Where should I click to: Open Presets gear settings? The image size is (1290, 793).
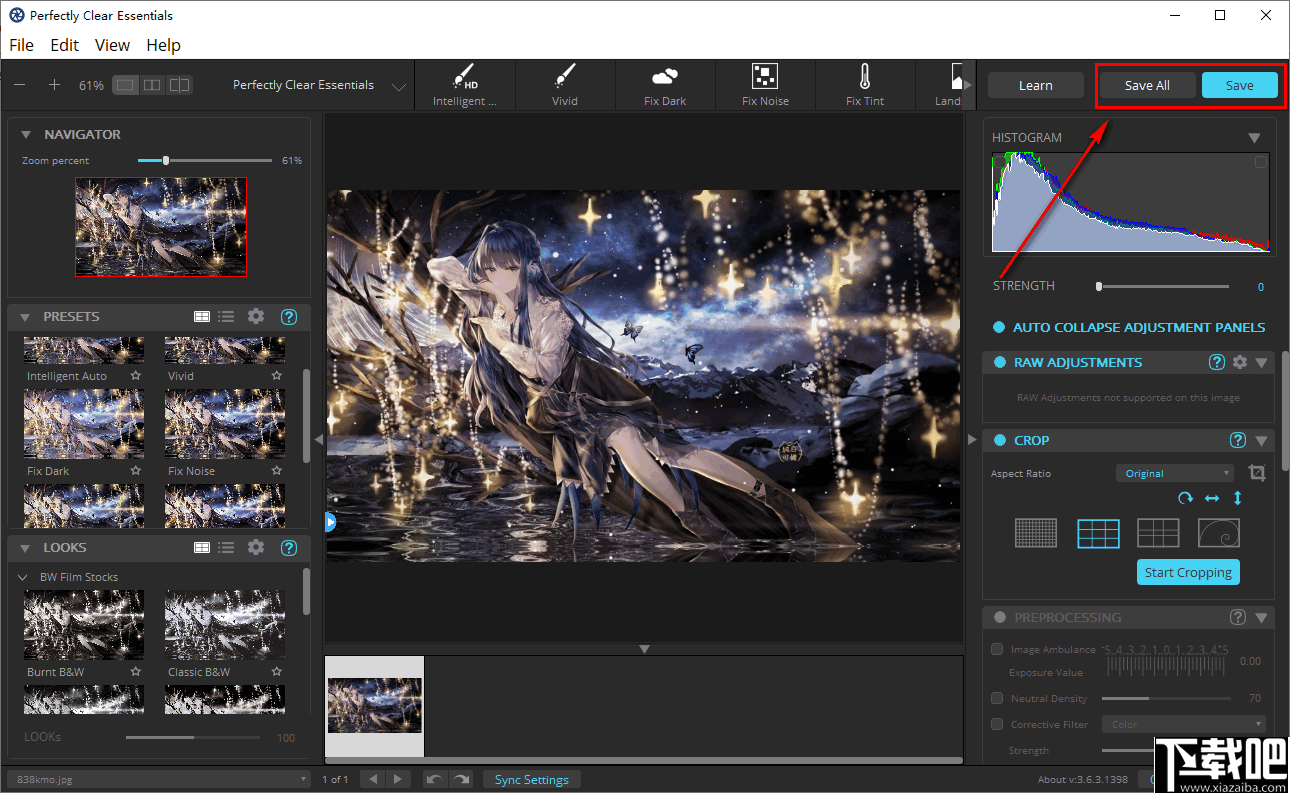click(256, 316)
